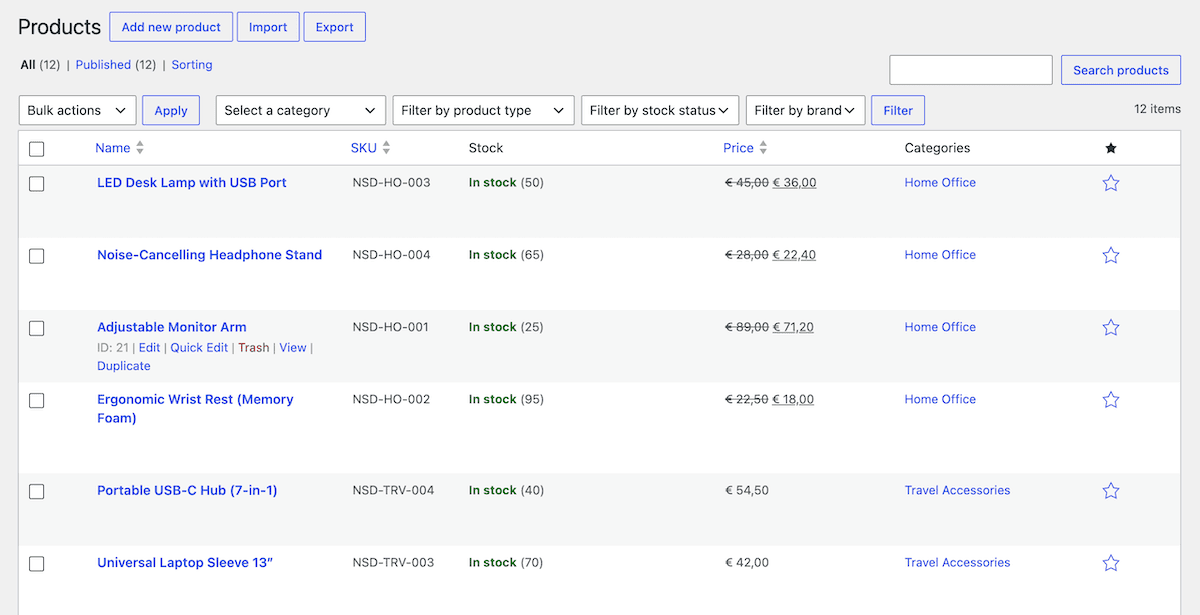The image size is (1200, 615).
Task: Open LED Desk Lamp with USB Port
Action: point(192,183)
